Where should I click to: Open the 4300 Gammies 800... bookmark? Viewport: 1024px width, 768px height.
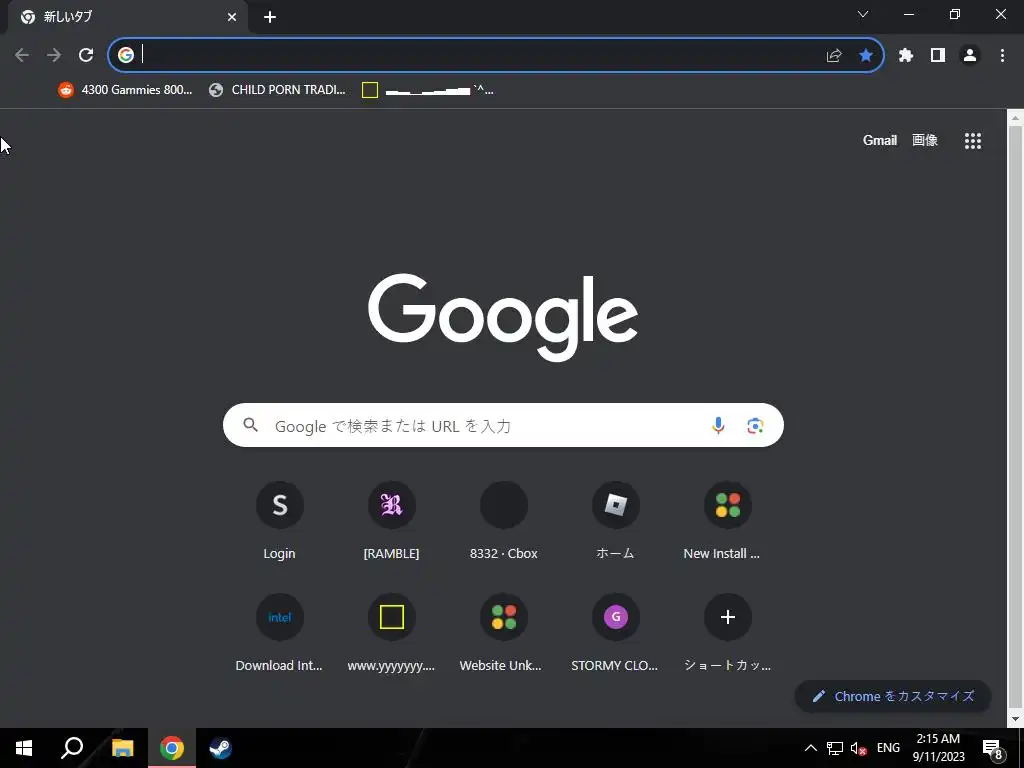tap(125, 90)
